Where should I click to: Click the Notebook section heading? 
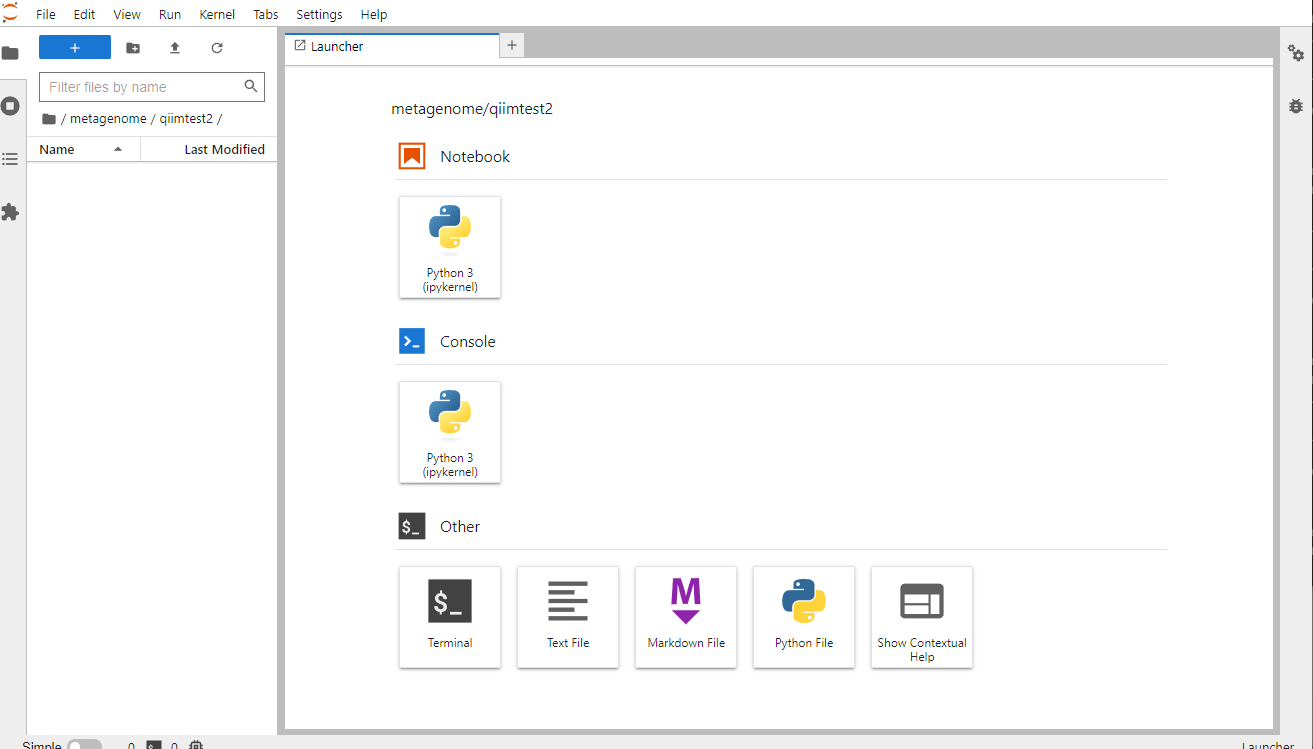[x=475, y=156]
